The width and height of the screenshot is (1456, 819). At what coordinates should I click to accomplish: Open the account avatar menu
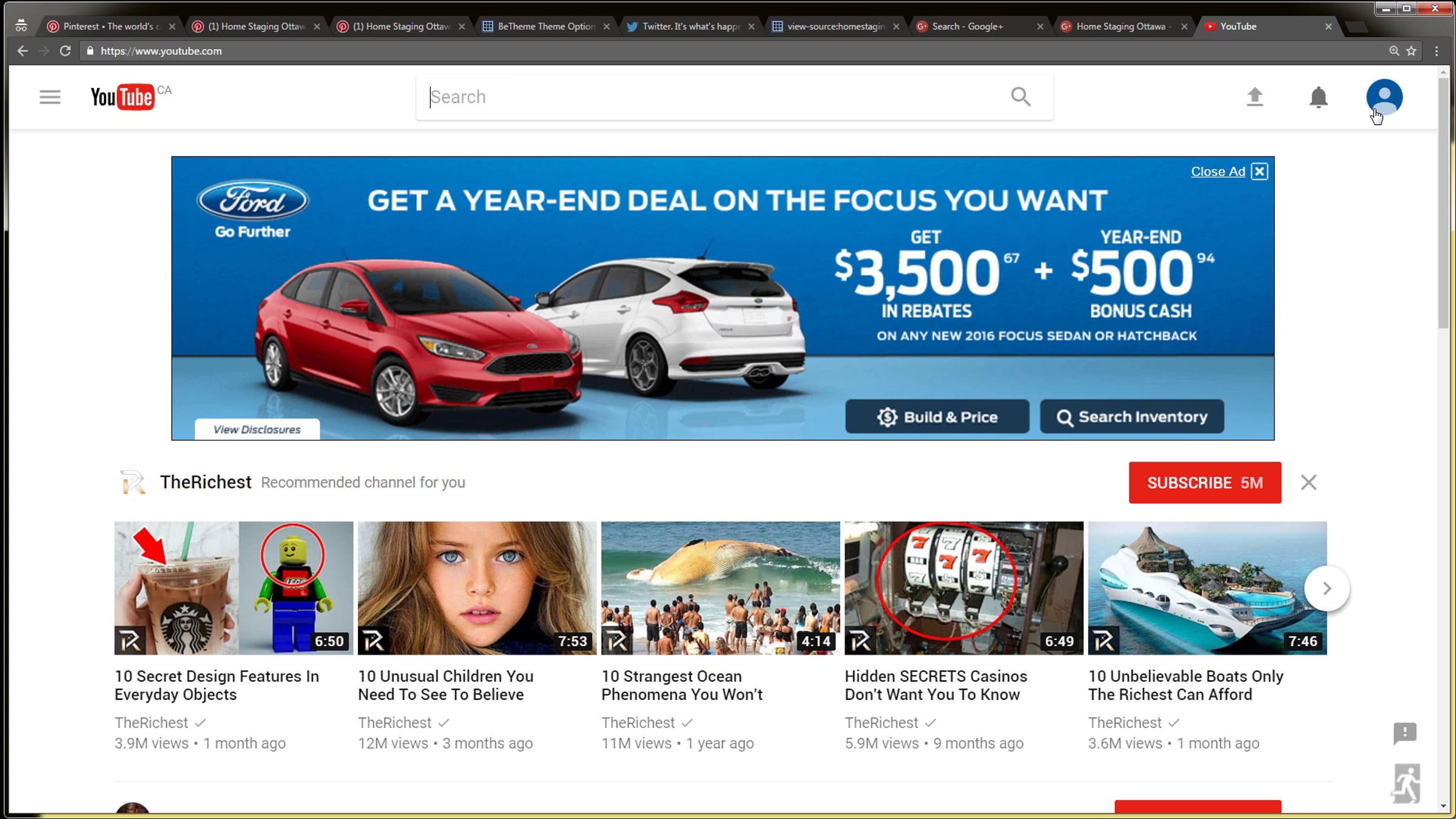click(x=1384, y=97)
